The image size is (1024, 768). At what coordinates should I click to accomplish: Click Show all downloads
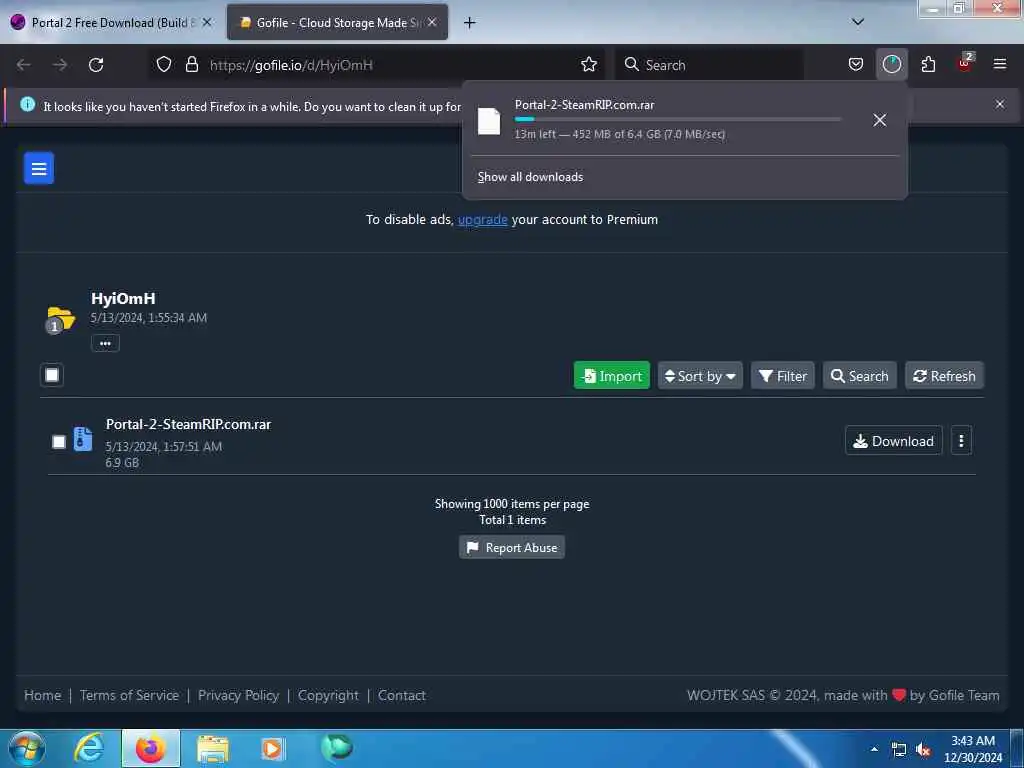[x=530, y=177]
